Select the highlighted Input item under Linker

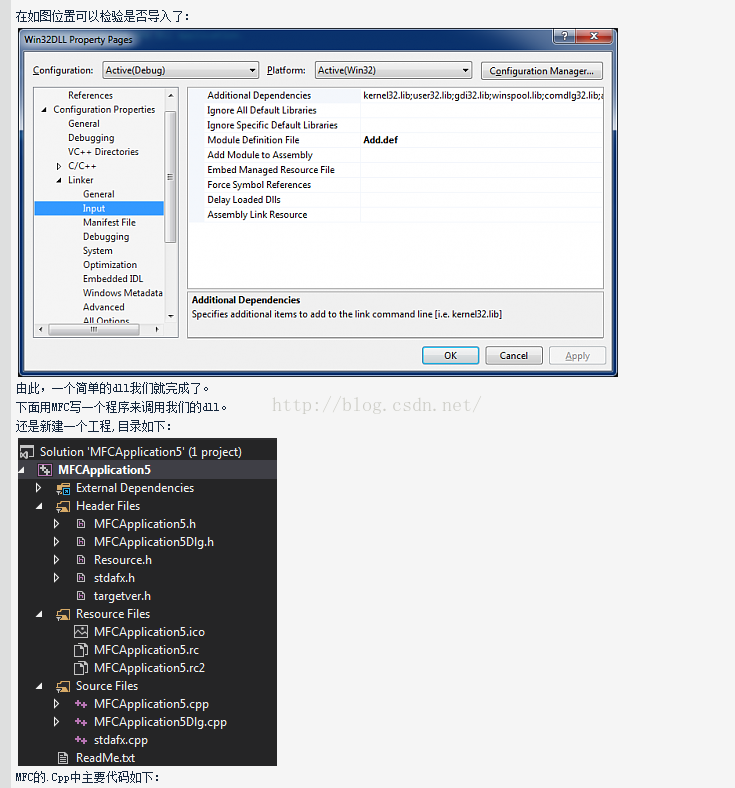coord(99,208)
